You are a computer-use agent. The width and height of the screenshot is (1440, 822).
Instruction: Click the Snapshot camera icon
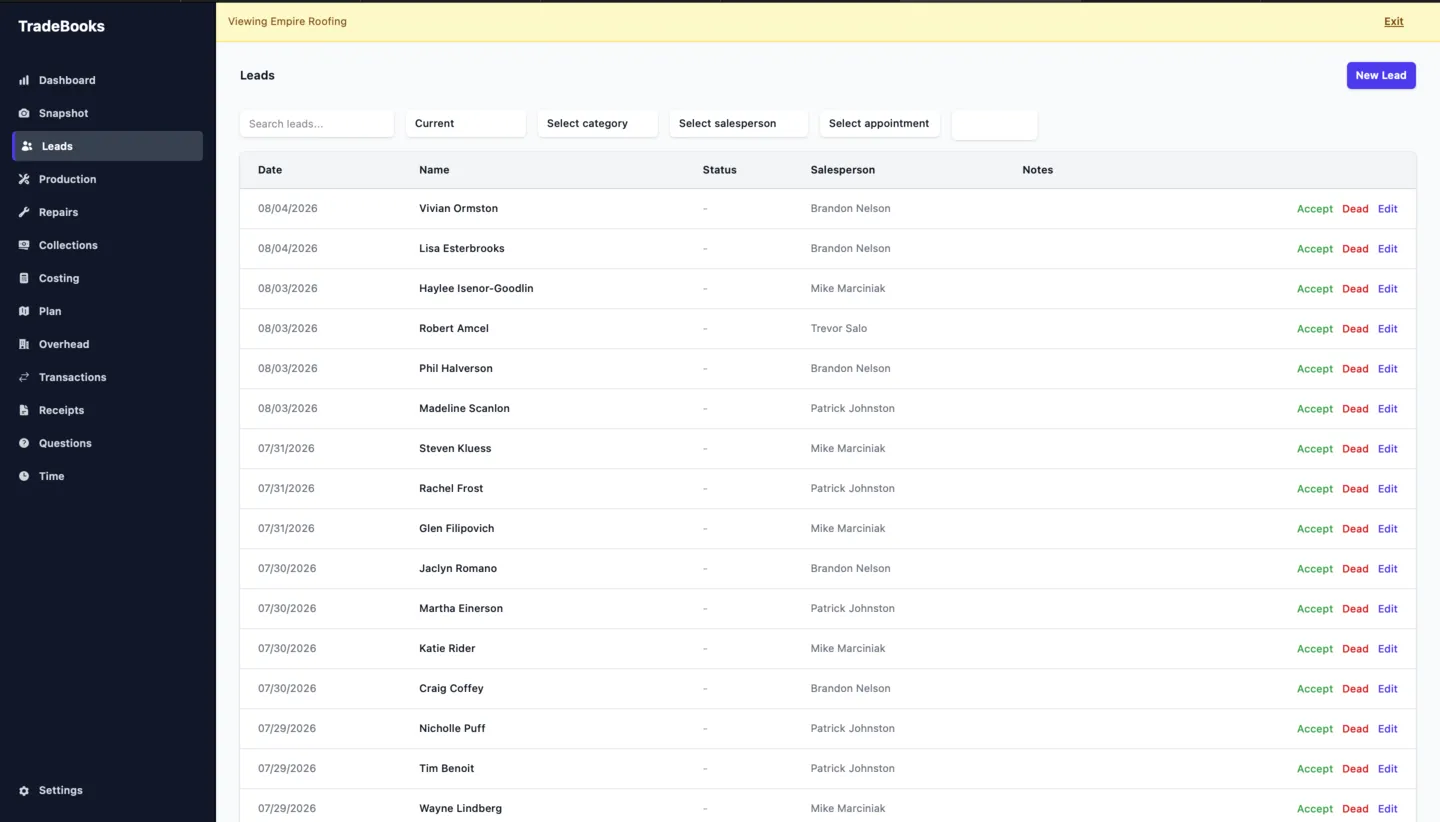[24, 113]
